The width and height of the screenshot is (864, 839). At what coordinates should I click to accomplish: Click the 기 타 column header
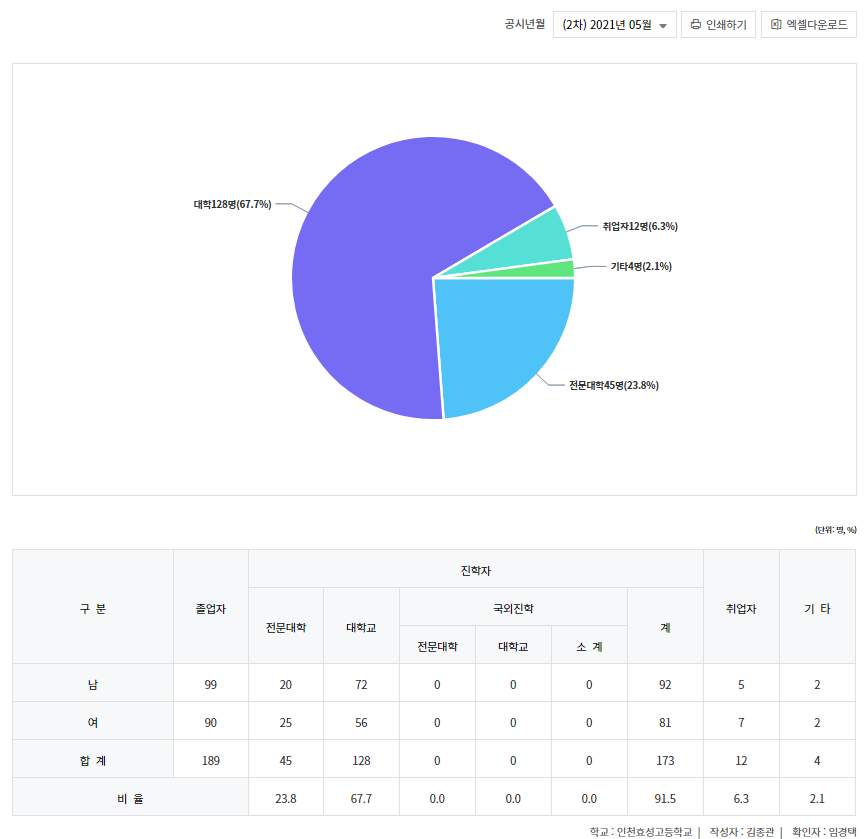(x=817, y=607)
